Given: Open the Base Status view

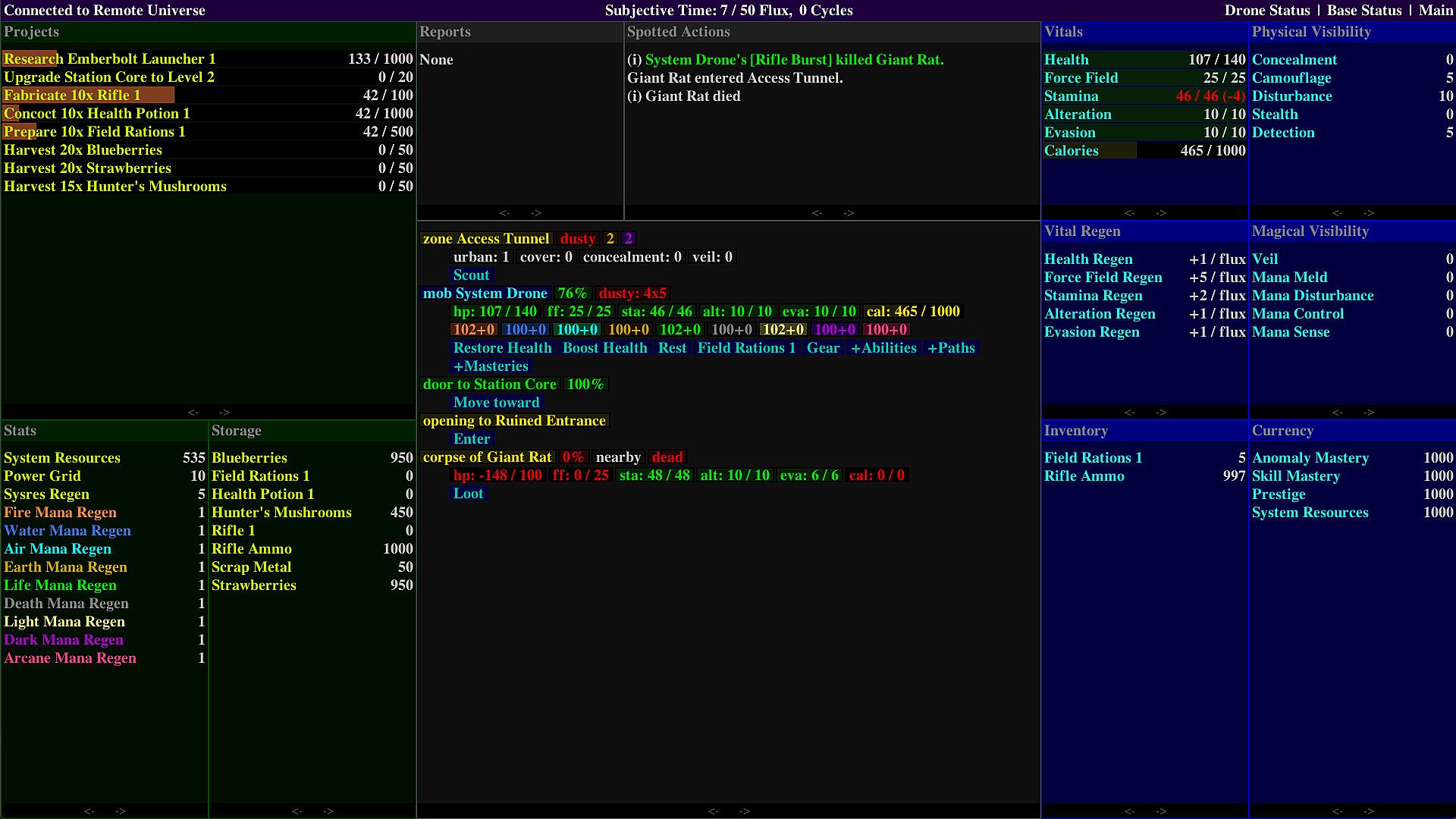Looking at the screenshot, I should point(1363,11).
